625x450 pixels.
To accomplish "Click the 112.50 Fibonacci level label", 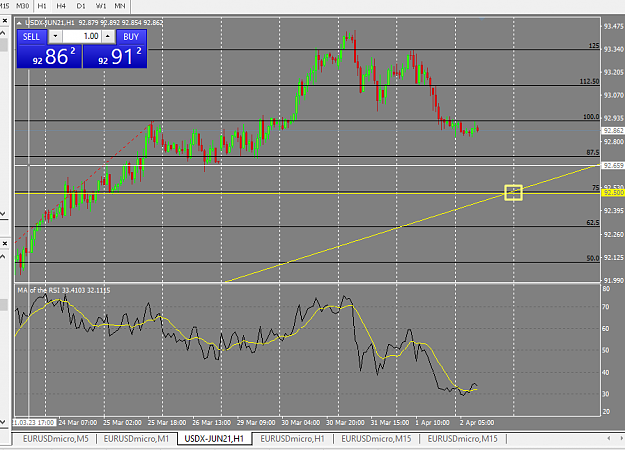I will tap(590, 81).
